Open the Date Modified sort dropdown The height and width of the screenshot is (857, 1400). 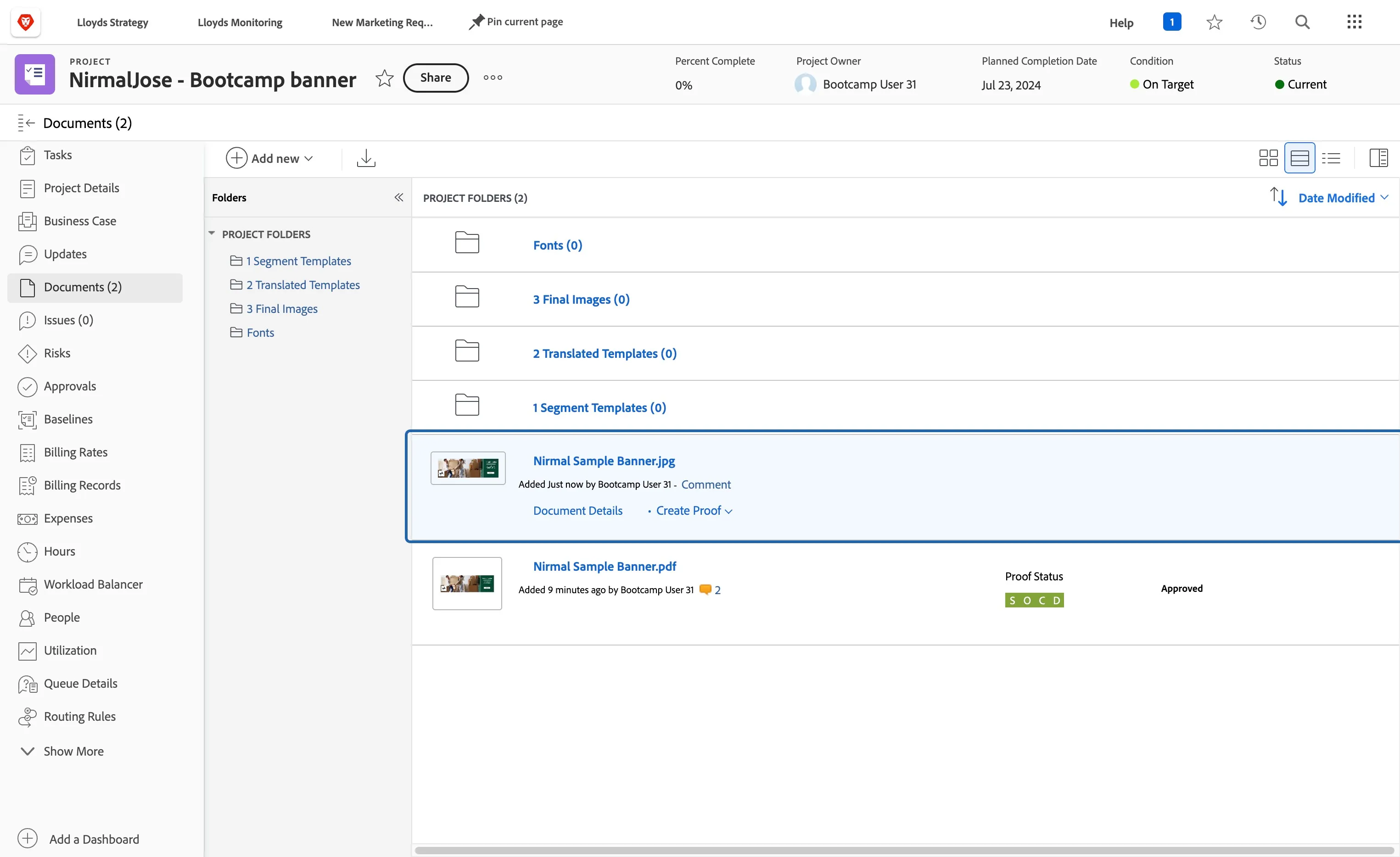pyautogui.click(x=1343, y=198)
